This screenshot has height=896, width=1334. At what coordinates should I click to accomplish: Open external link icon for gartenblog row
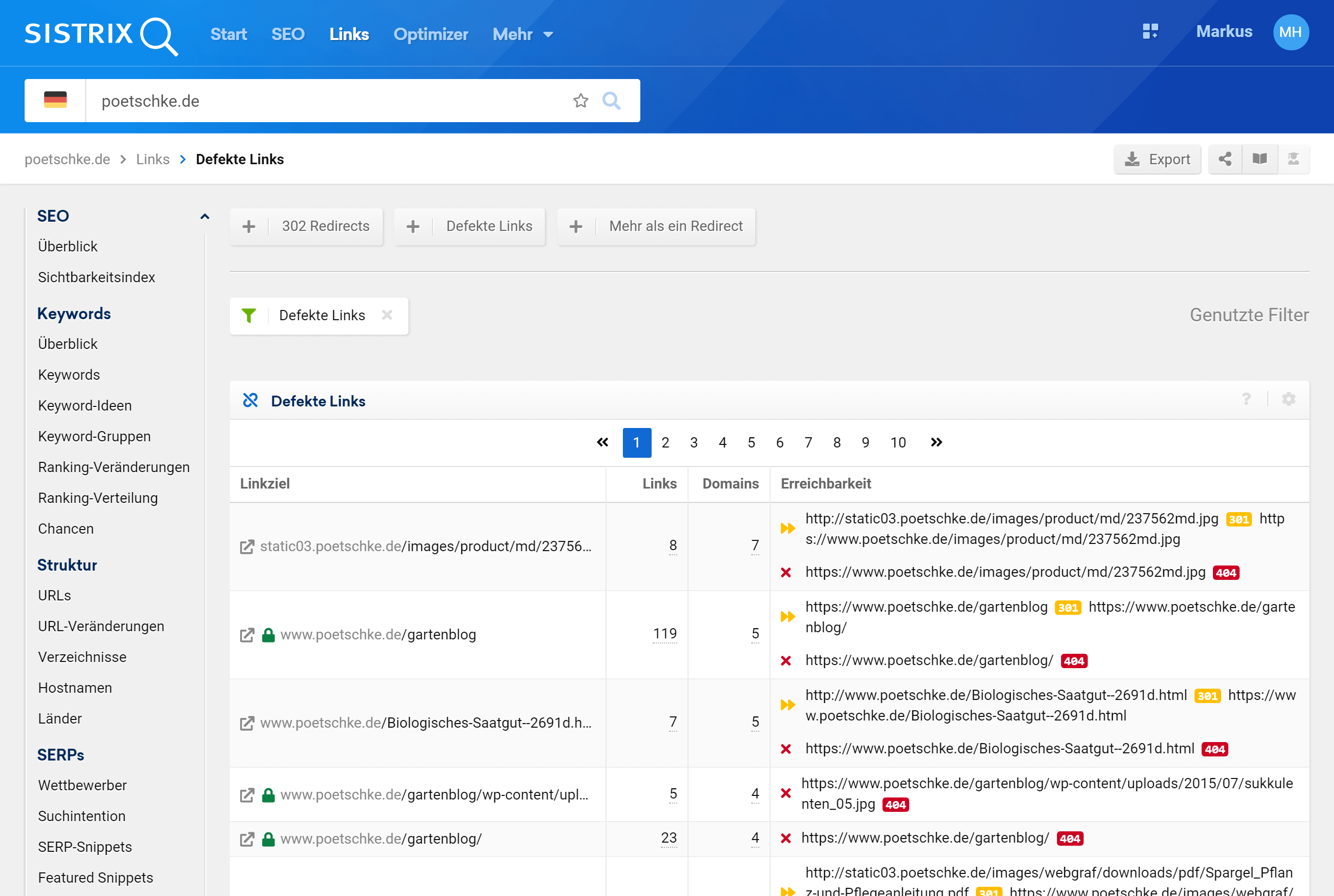pos(247,635)
